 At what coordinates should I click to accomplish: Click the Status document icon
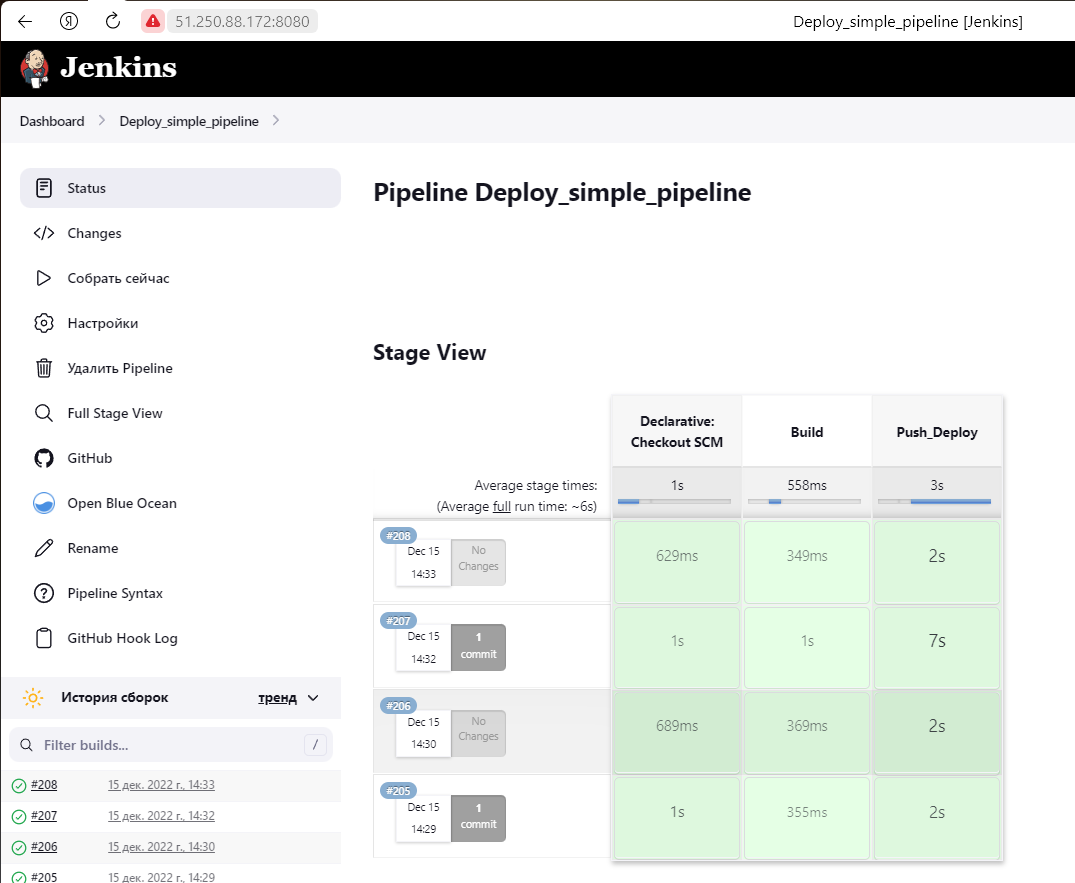coord(44,188)
